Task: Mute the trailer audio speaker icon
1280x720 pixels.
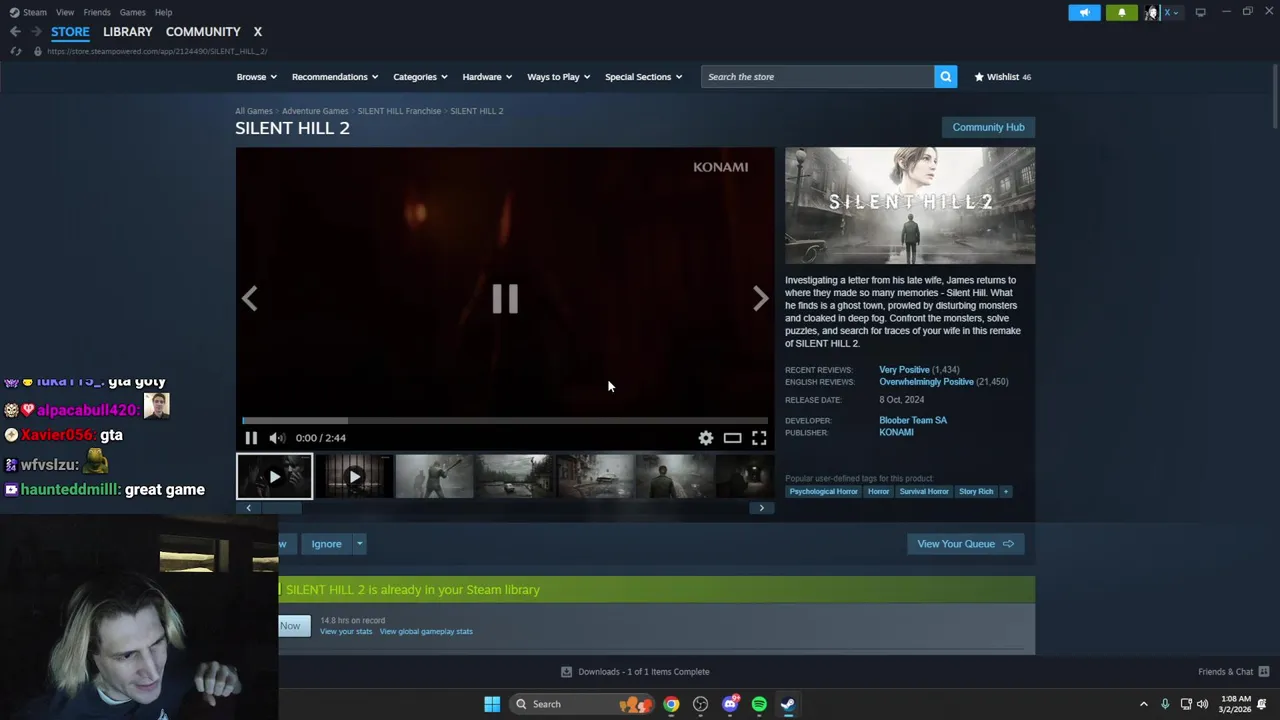Action: [x=277, y=438]
